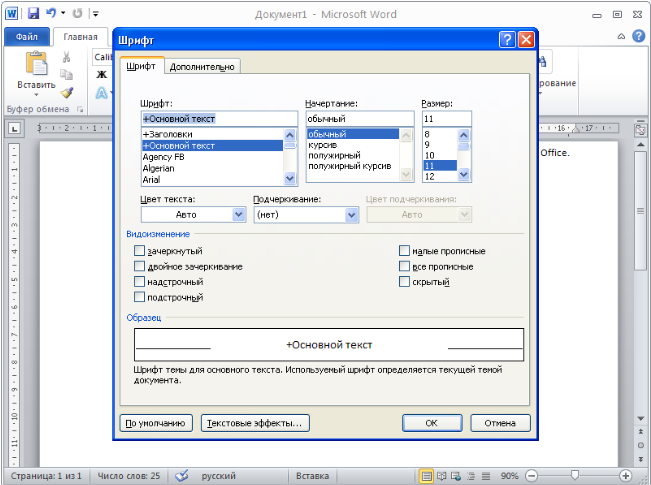Select the Главная ribbon tab
The height and width of the screenshot is (485, 651).
click(x=80, y=37)
